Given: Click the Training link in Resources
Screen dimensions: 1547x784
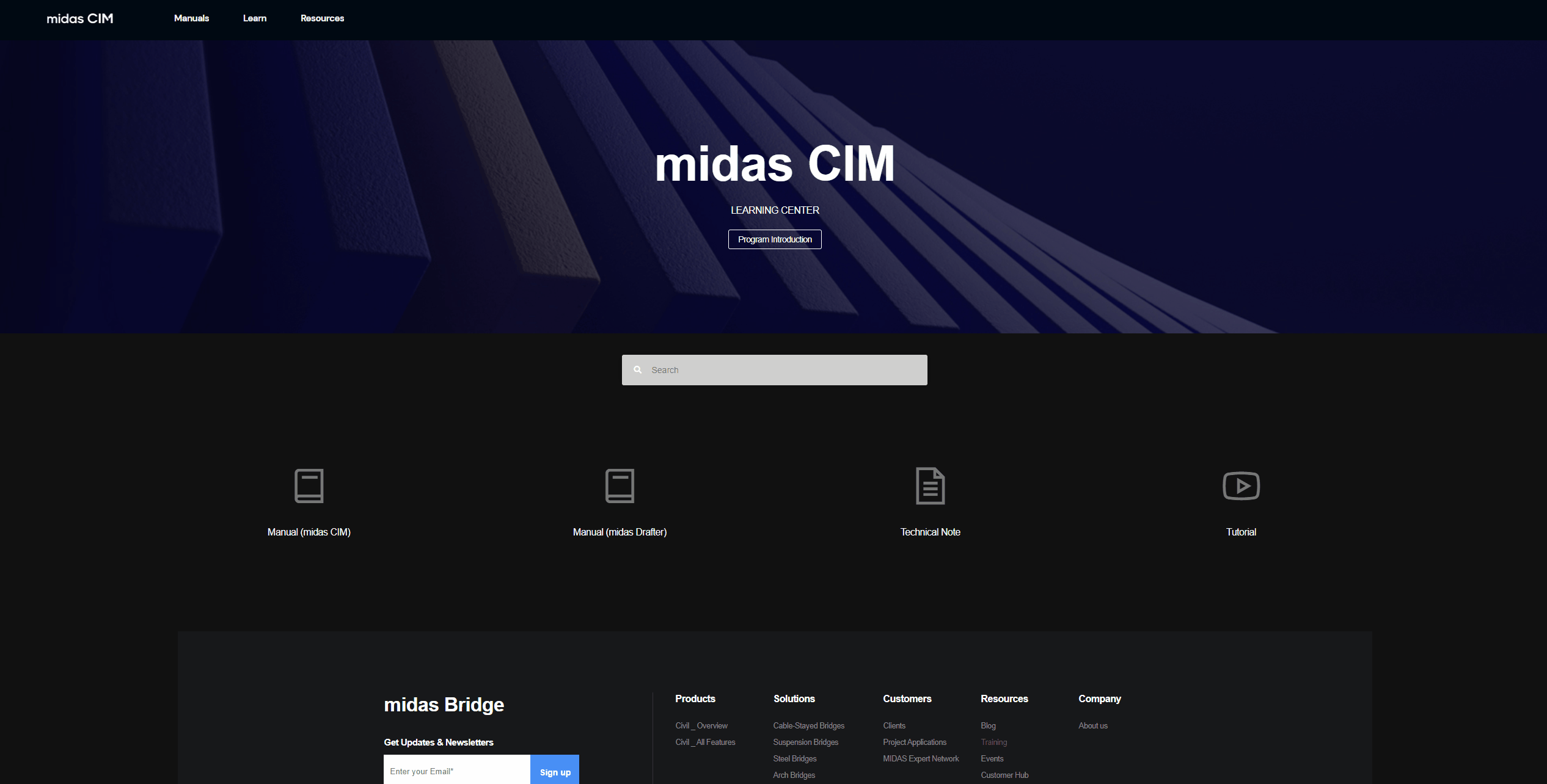Looking at the screenshot, I should [993, 742].
